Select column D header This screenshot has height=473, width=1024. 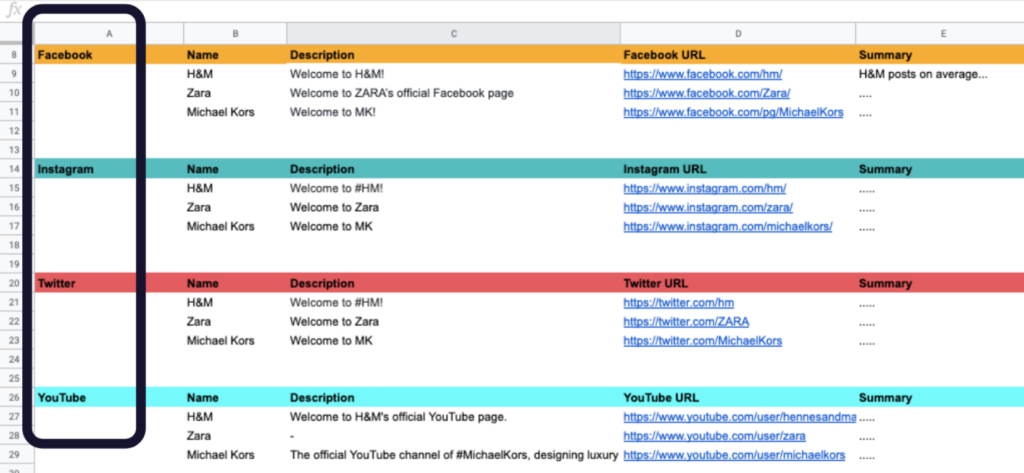coord(738,33)
